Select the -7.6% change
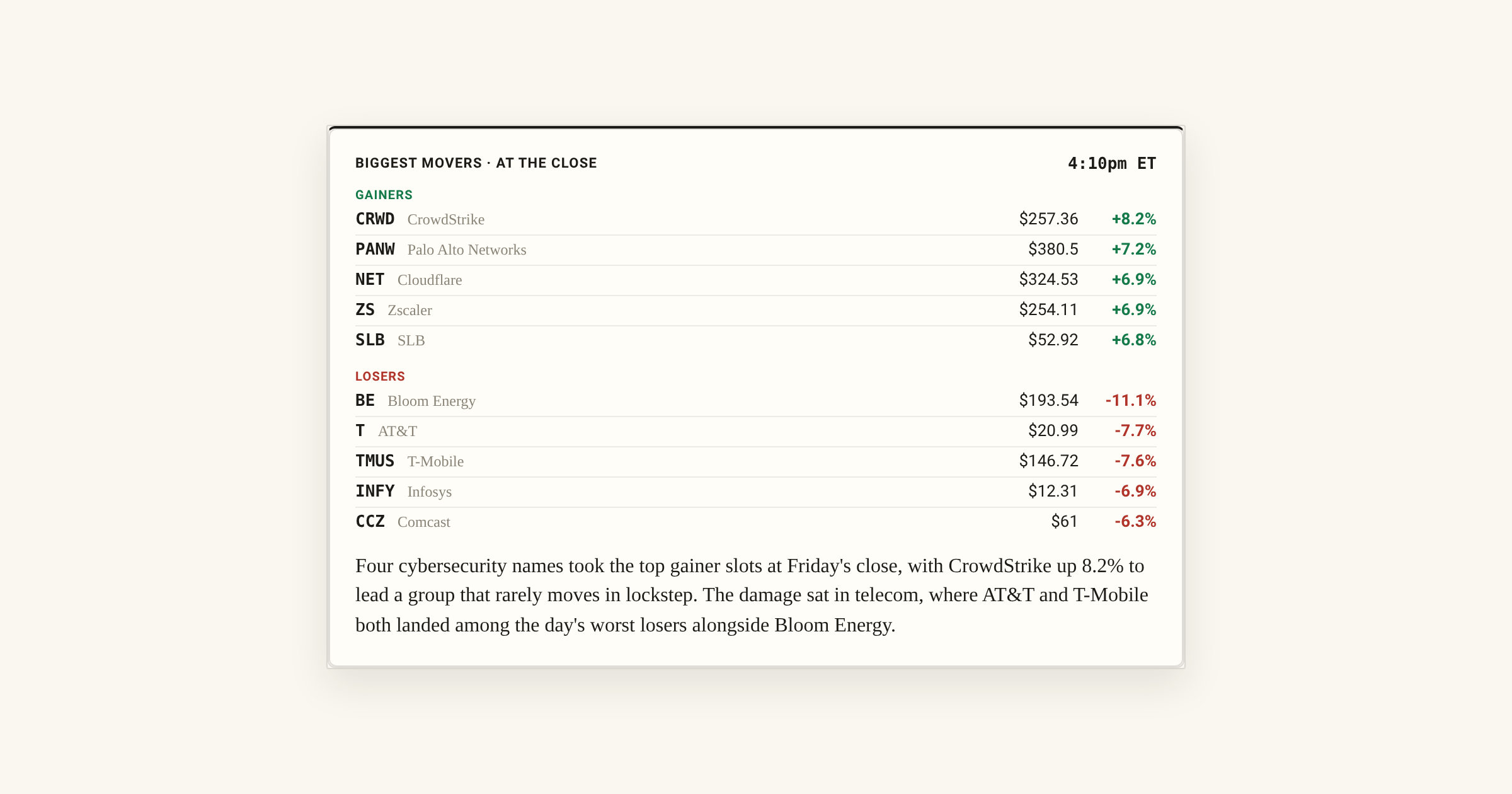Image resolution: width=1512 pixels, height=794 pixels. tap(1135, 461)
